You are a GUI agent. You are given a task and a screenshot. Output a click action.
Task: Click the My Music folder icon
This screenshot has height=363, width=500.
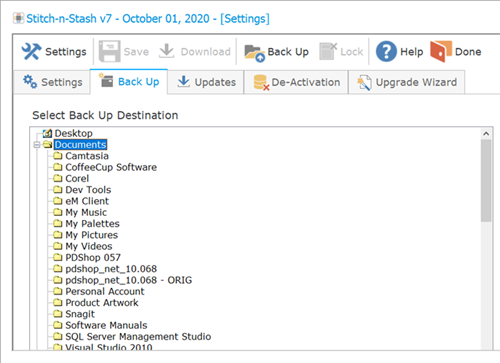coord(58,212)
